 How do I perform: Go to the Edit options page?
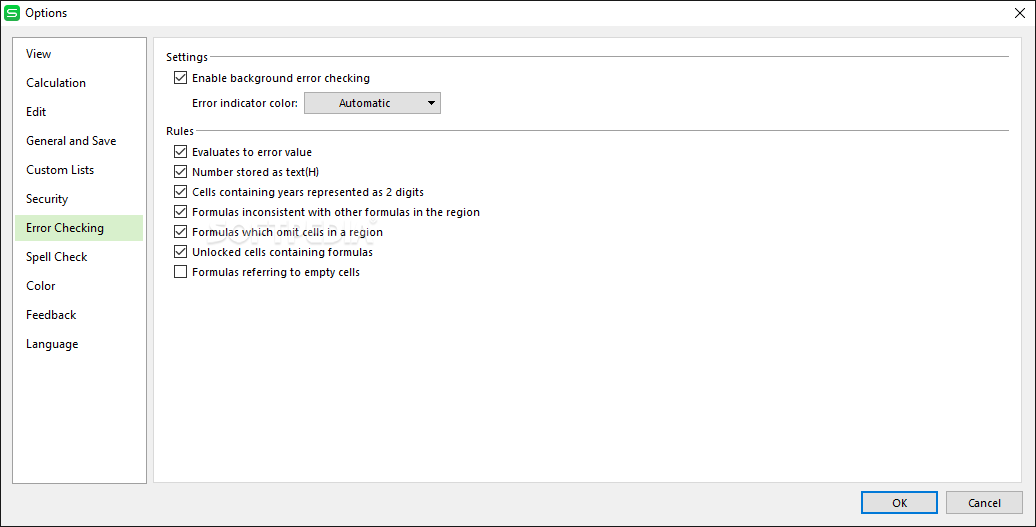pyautogui.click(x=79, y=112)
